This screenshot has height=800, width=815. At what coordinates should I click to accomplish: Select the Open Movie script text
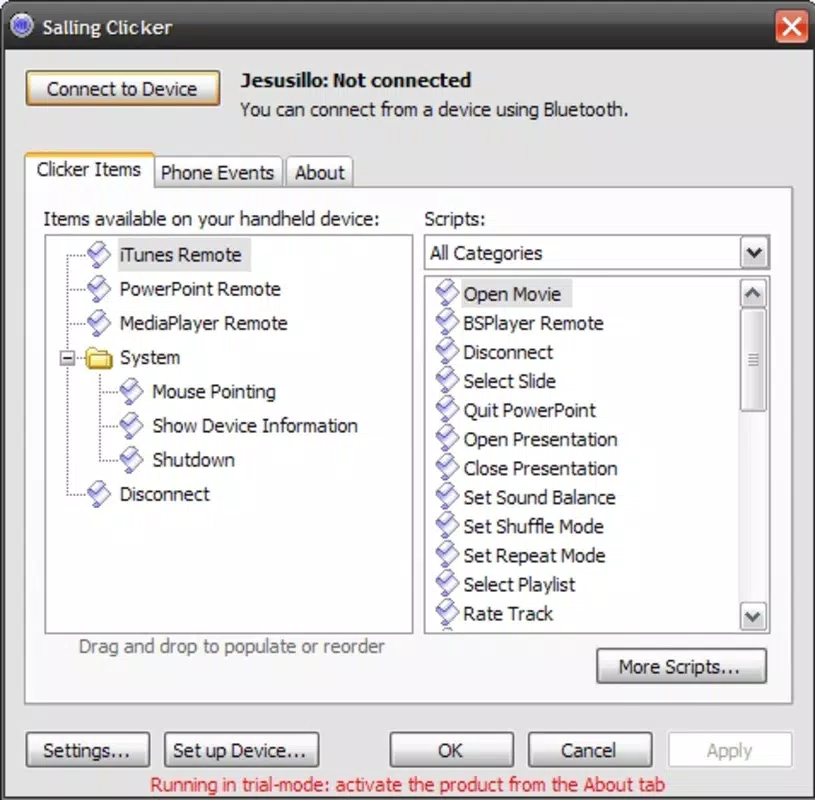click(x=512, y=294)
